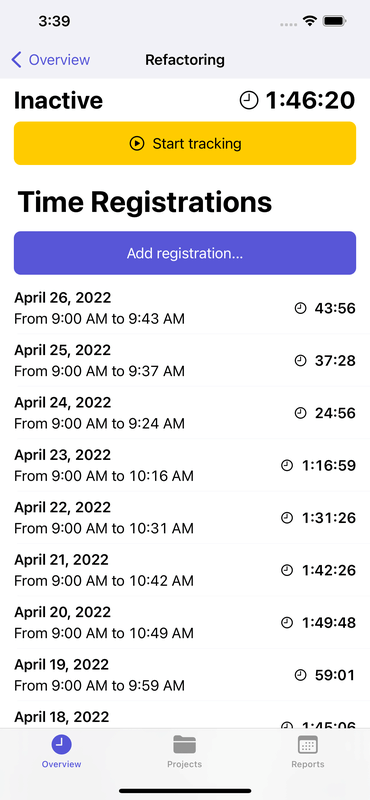The width and height of the screenshot is (370, 800).
Task: Tap the 1:46:20 total time label
Action: coord(310,100)
